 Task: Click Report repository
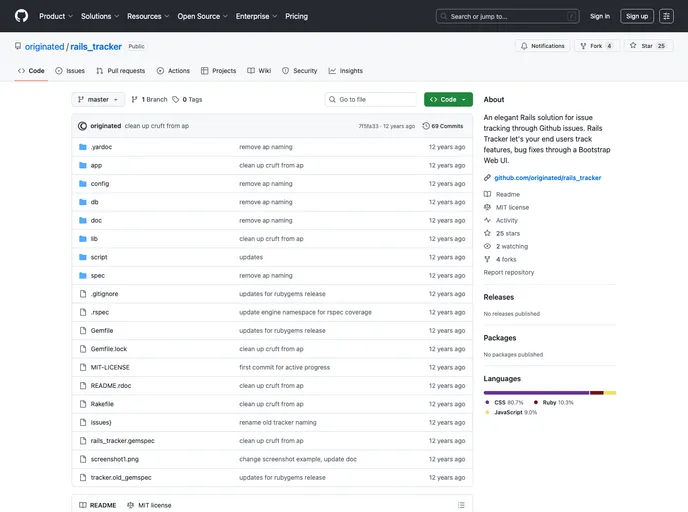tap(509, 272)
